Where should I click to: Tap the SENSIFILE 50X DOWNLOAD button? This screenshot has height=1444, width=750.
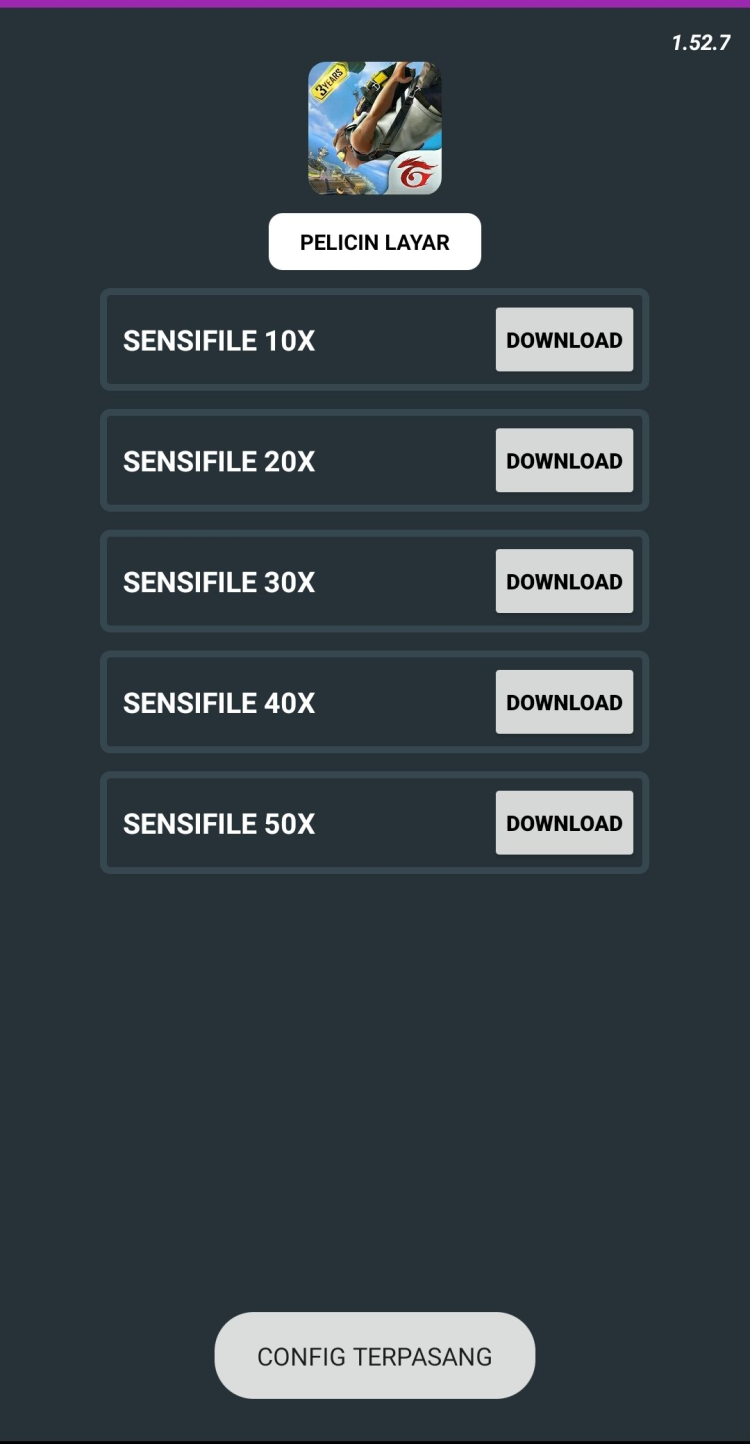(564, 824)
